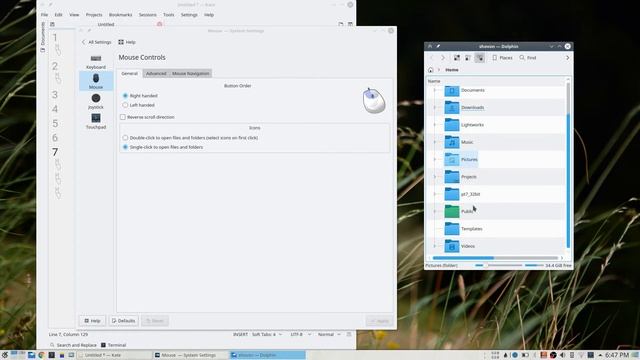
Task: Open UTF-8 encoding dropdown in Kate
Action: click(301, 334)
